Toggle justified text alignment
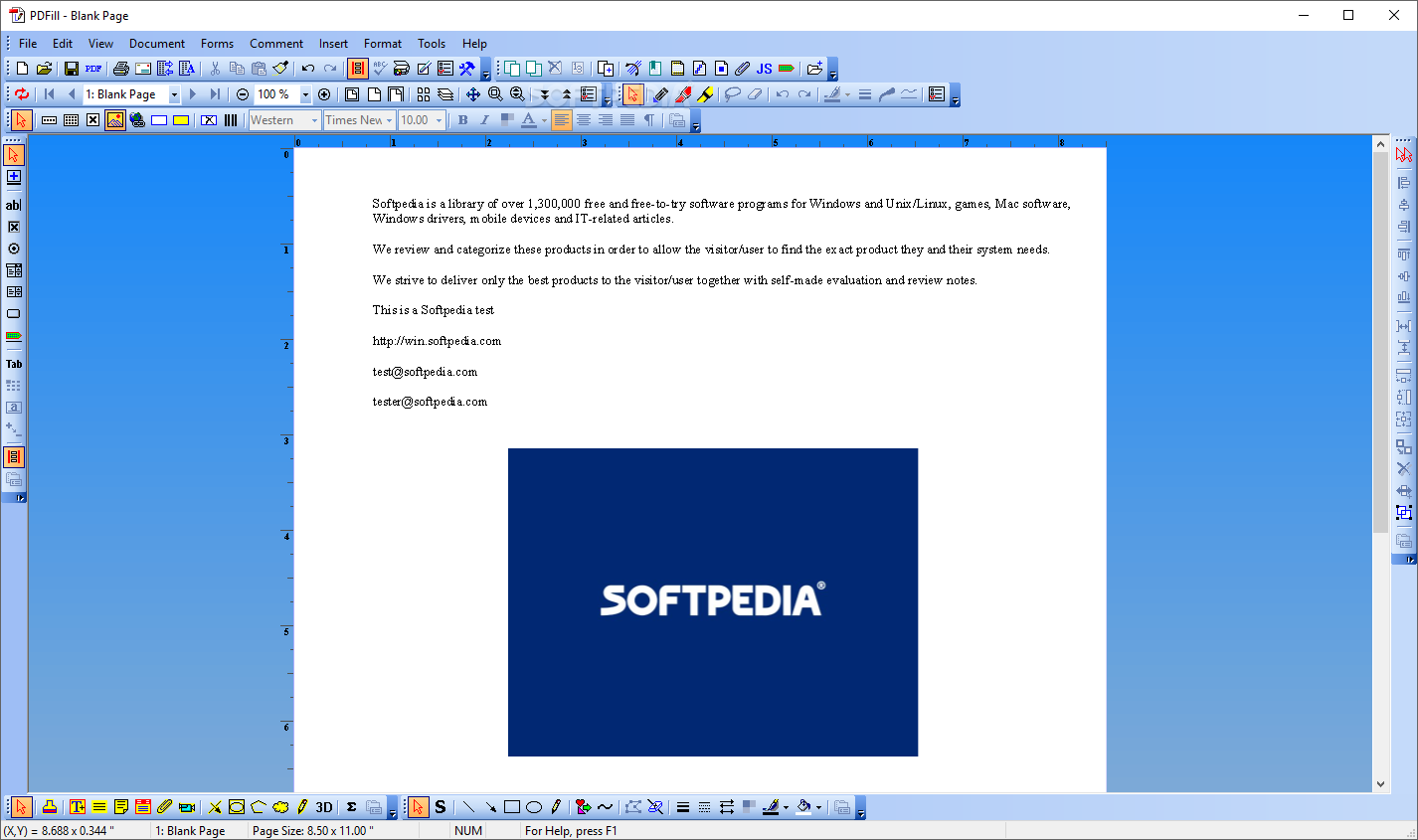1418x840 pixels. pos(627,120)
